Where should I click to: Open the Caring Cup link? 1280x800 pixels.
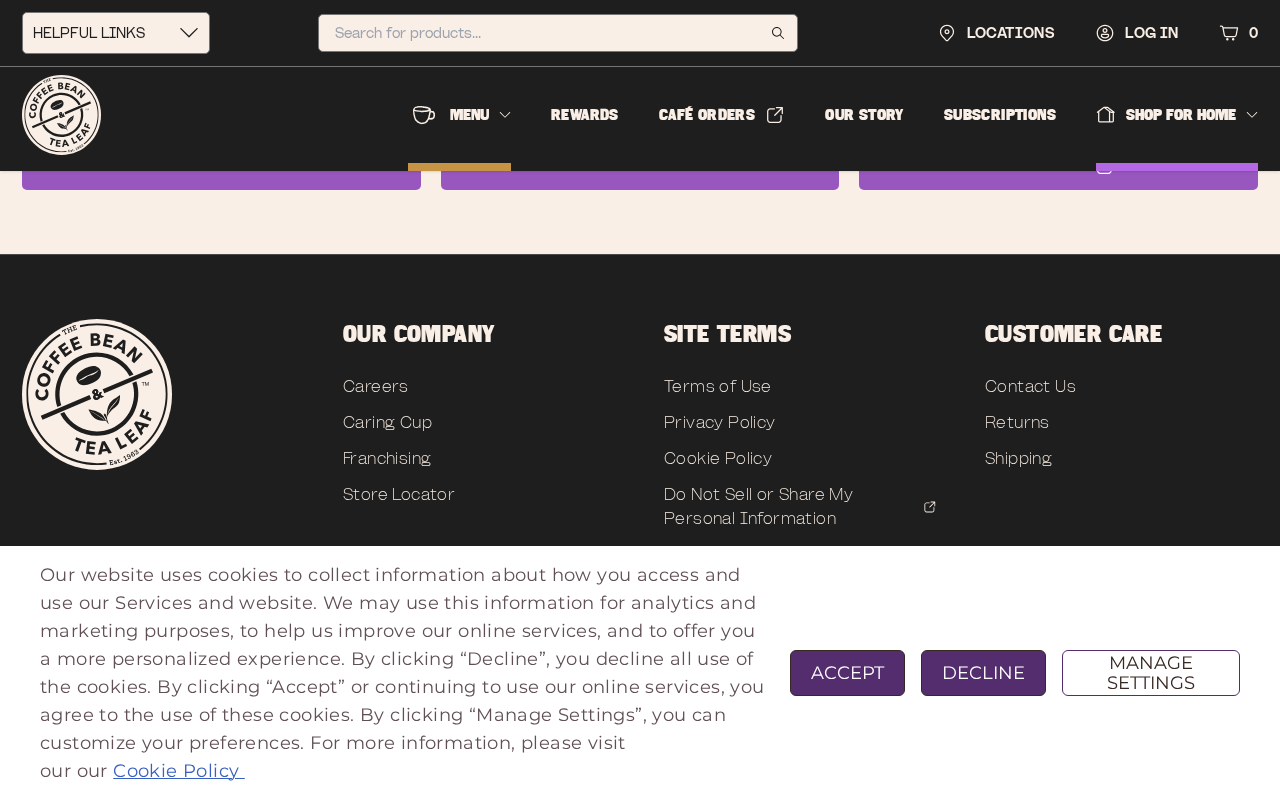tap(388, 423)
